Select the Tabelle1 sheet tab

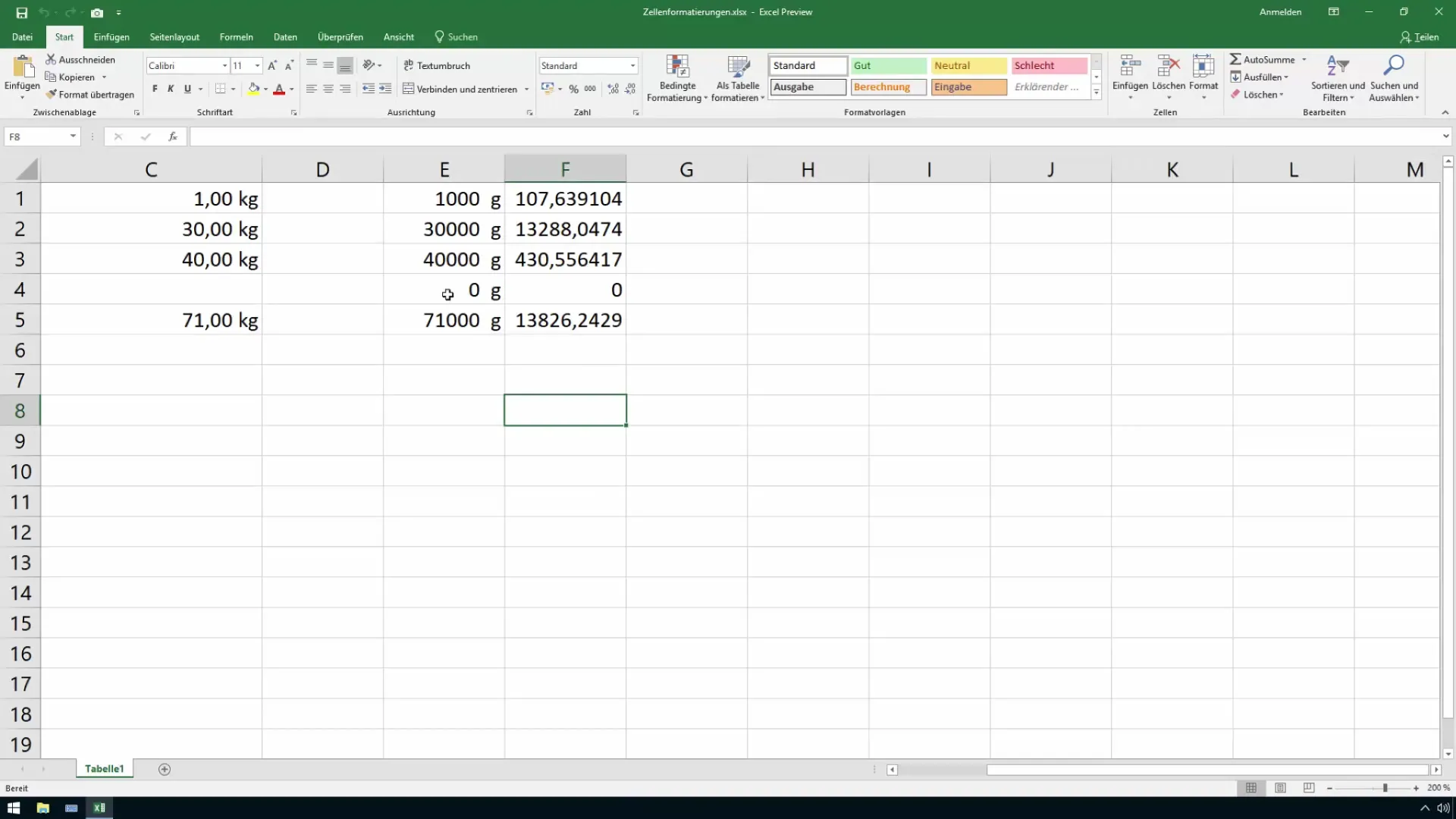point(105,769)
